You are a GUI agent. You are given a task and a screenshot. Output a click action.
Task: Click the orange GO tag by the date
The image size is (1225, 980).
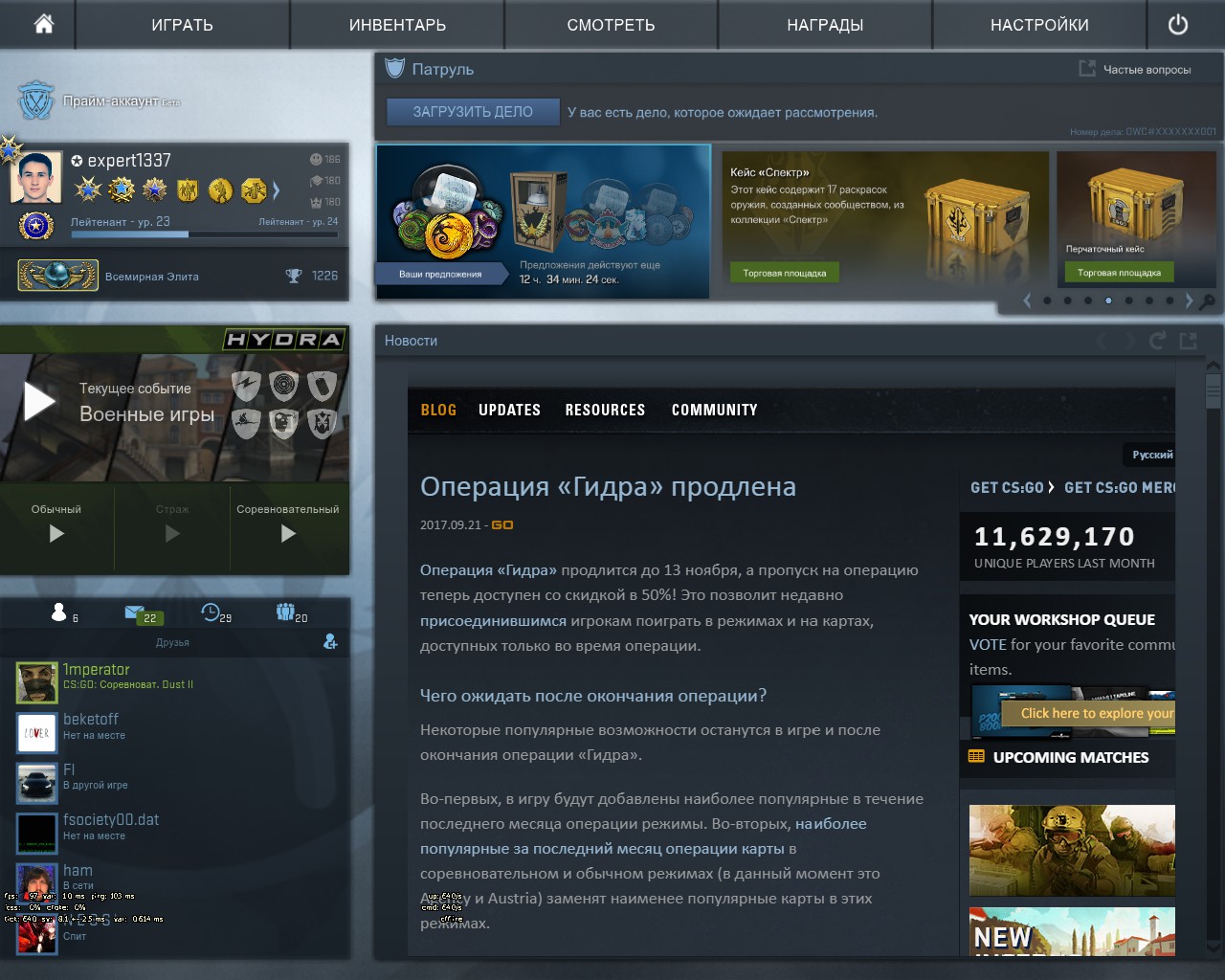tap(502, 524)
